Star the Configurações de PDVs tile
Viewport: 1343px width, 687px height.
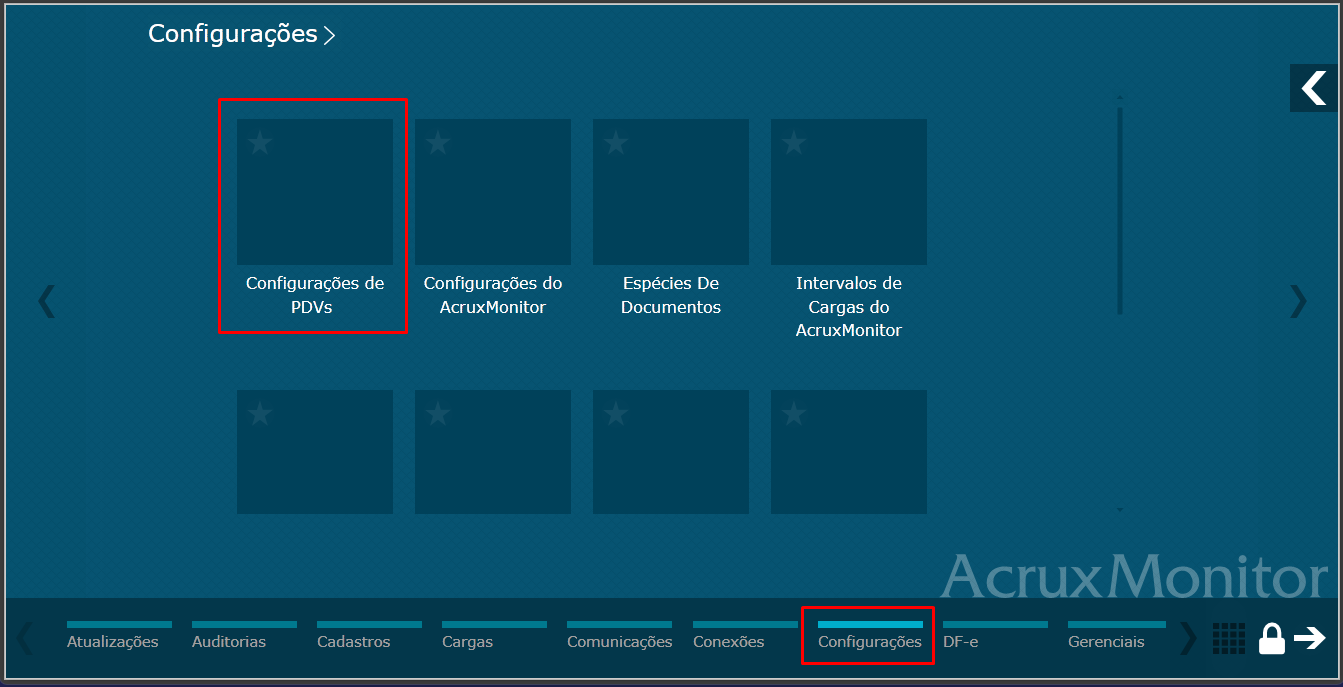point(260,142)
